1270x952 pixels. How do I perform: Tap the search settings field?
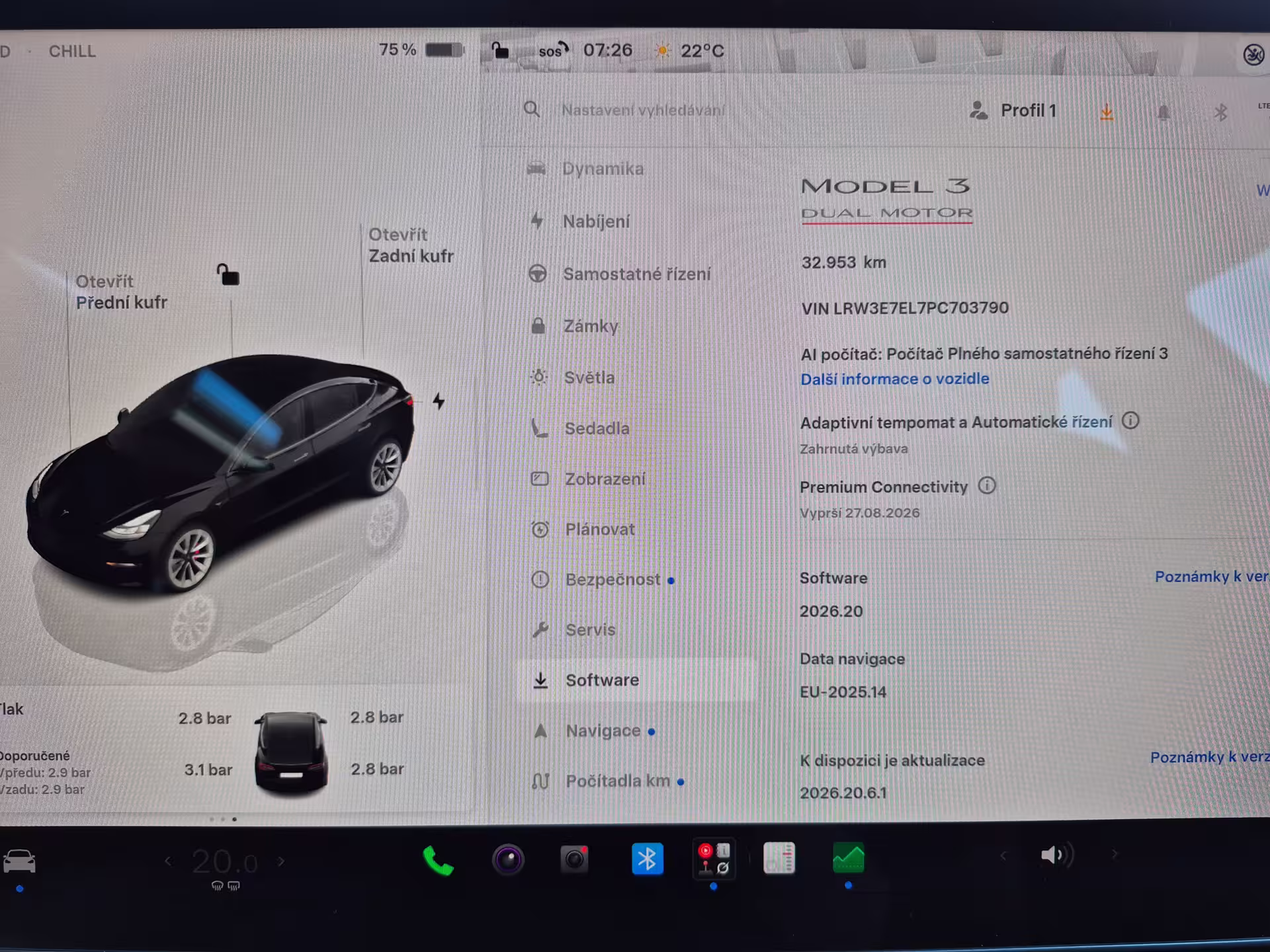(x=643, y=110)
